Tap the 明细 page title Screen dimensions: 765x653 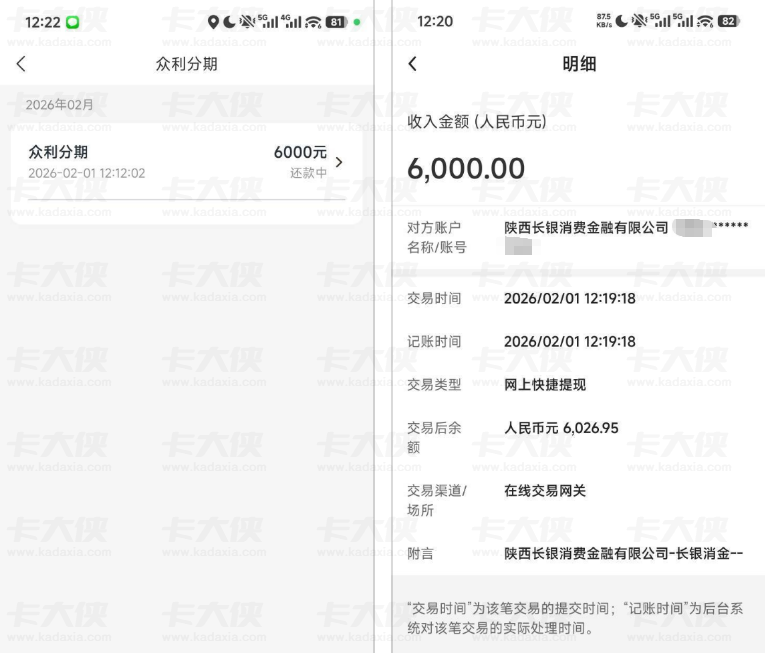579,64
